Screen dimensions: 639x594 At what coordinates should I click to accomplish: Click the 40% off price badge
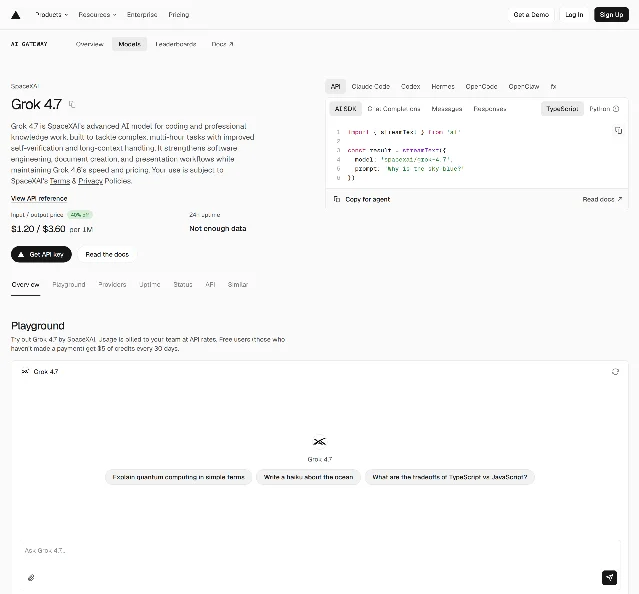pyautogui.click(x=80, y=215)
